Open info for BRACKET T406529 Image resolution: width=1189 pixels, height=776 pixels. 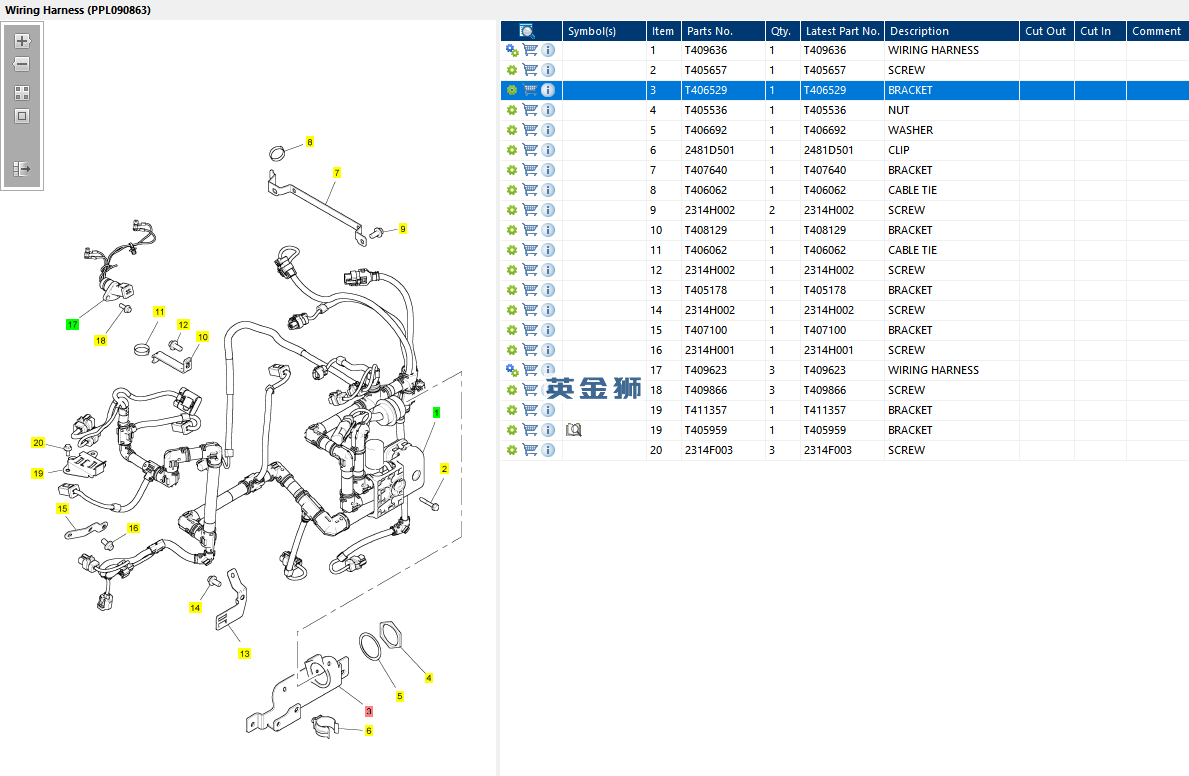548,90
